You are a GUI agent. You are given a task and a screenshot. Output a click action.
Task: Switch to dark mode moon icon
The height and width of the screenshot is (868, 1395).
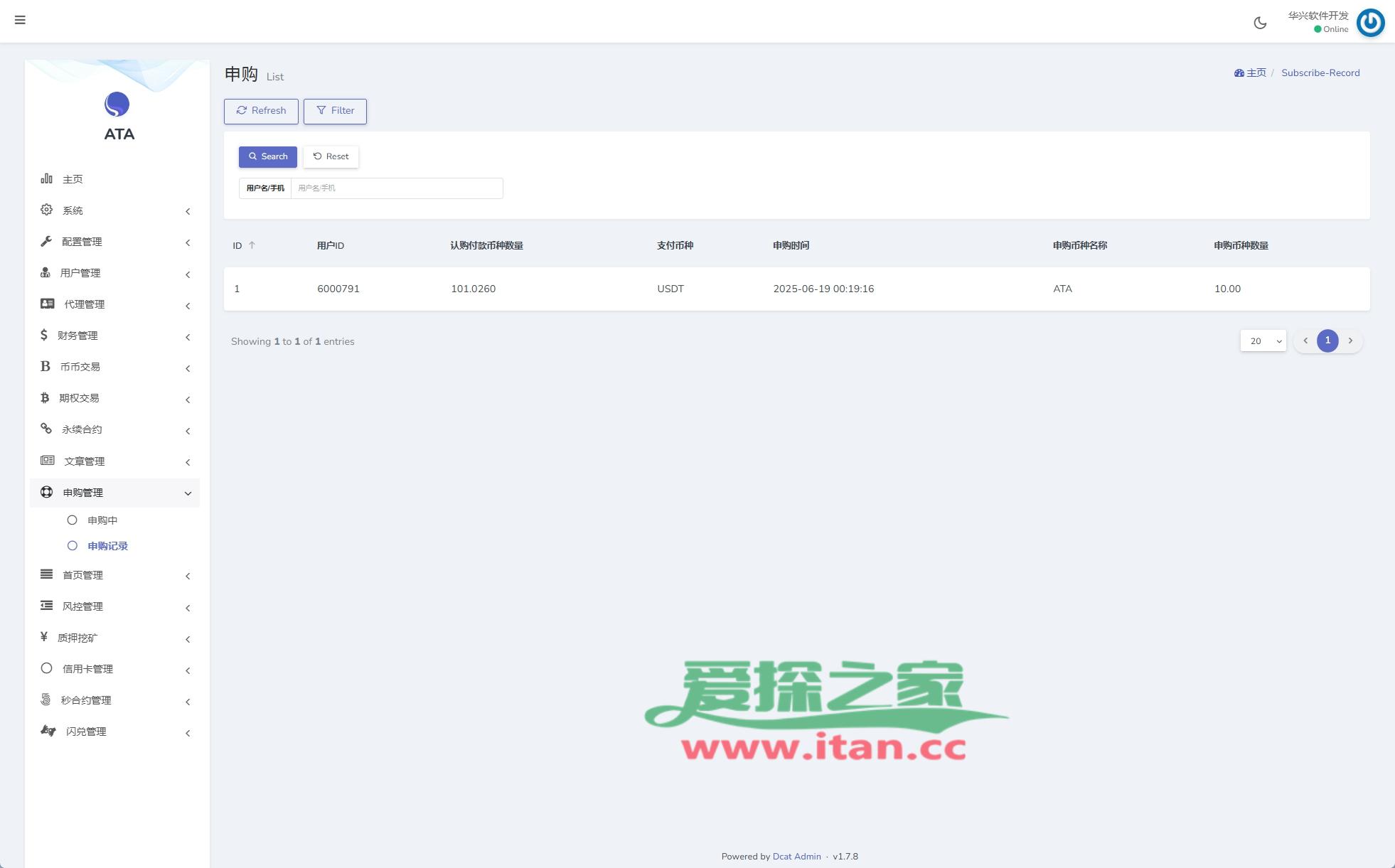click(1260, 23)
